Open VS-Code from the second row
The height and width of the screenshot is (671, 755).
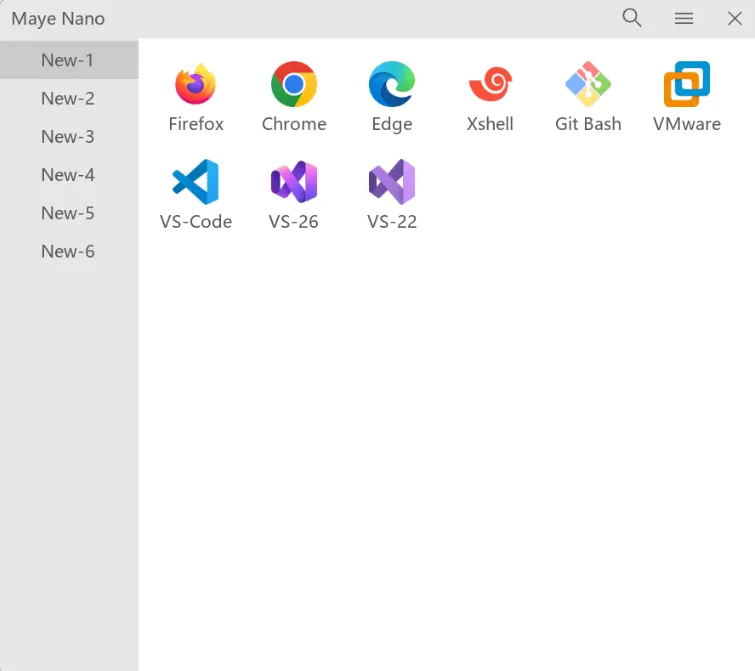point(196,183)
